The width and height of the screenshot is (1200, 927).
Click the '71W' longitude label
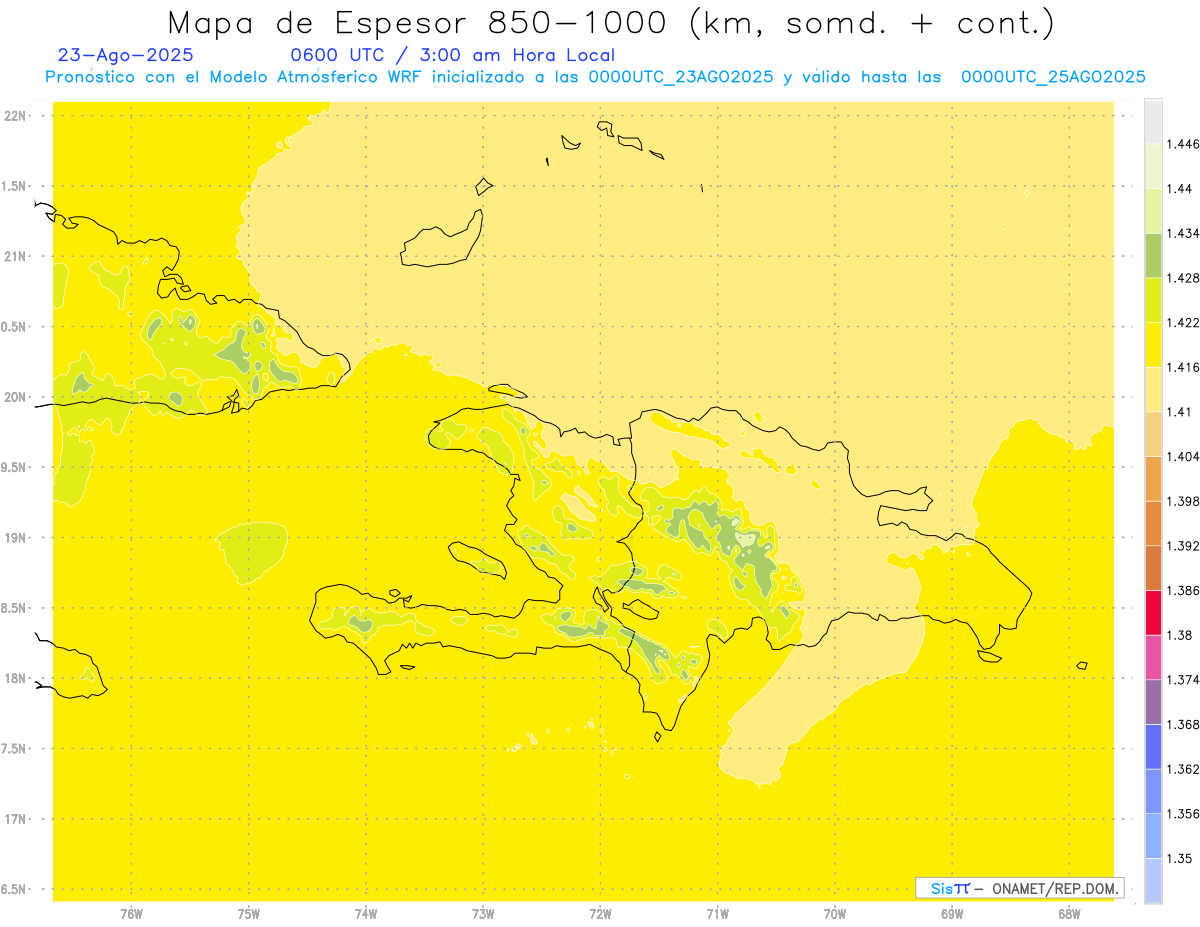(x=717, y=914)
